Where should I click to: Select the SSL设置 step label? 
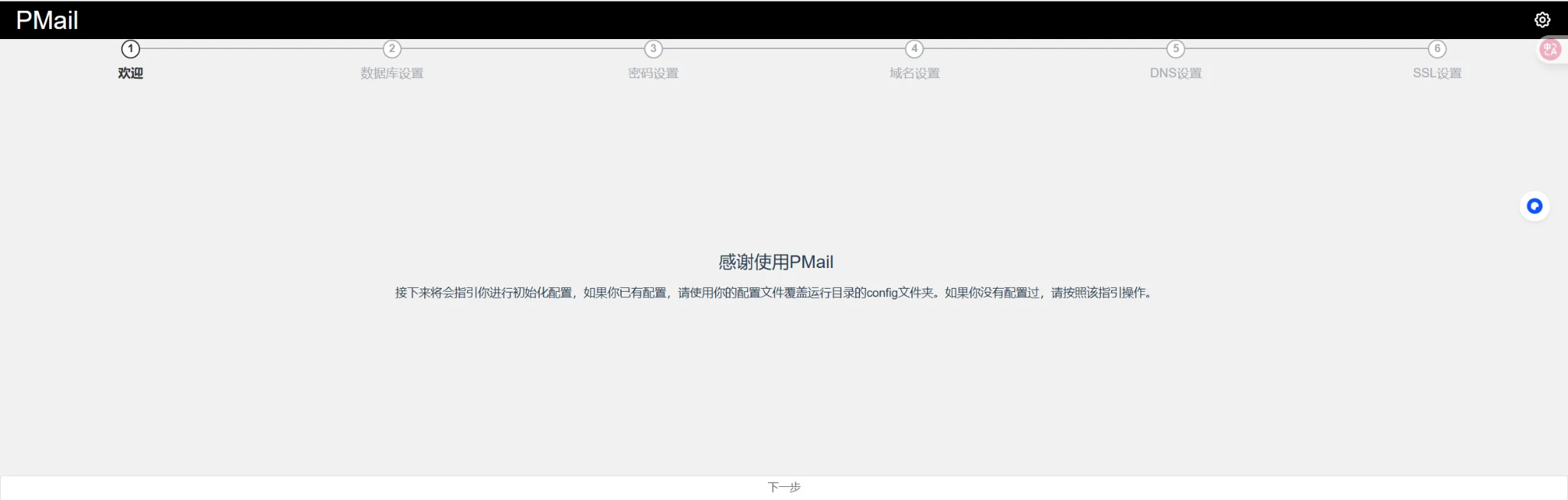pos(1437,74)
